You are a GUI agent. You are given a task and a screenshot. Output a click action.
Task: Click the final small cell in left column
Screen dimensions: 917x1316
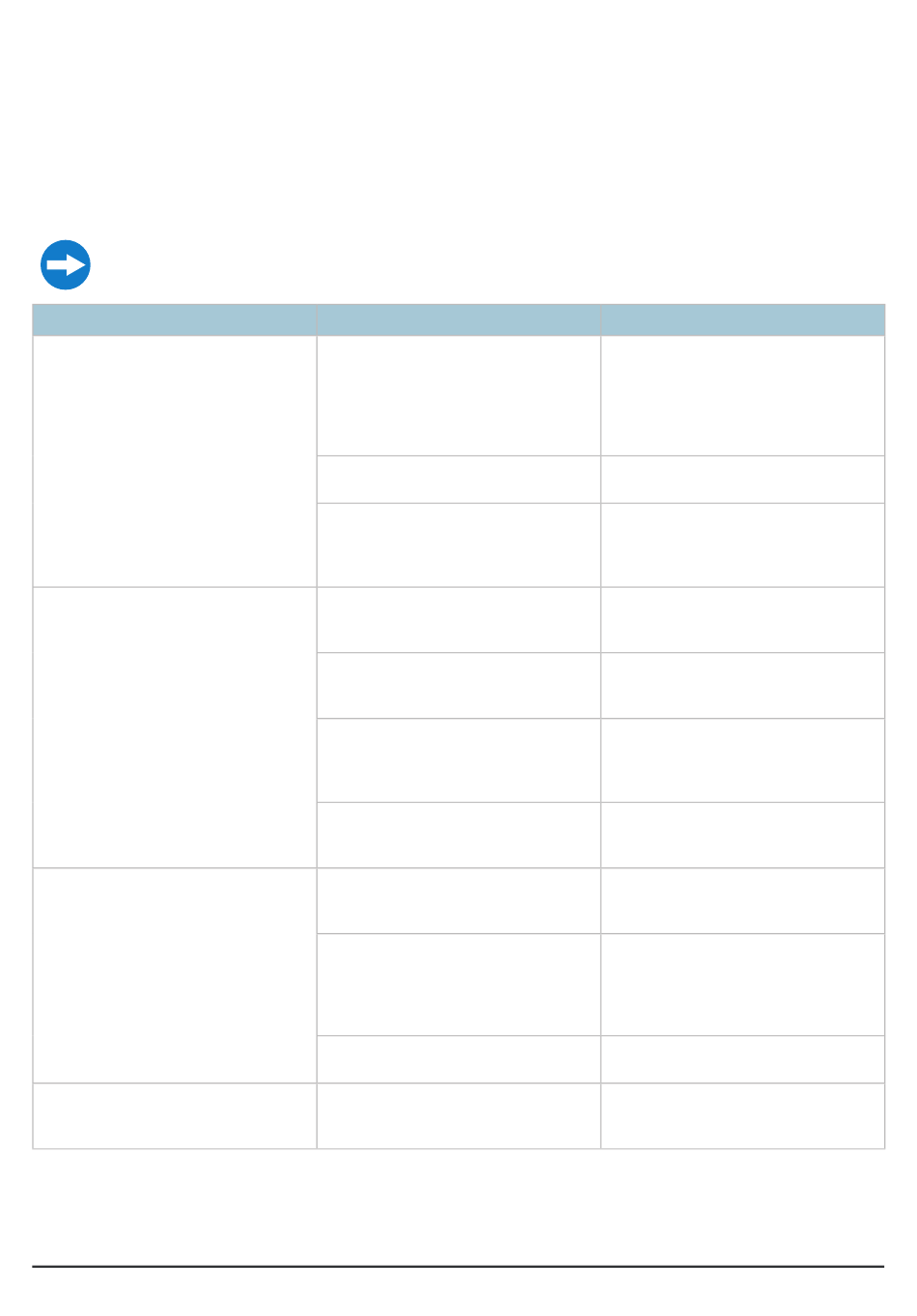175,1116
